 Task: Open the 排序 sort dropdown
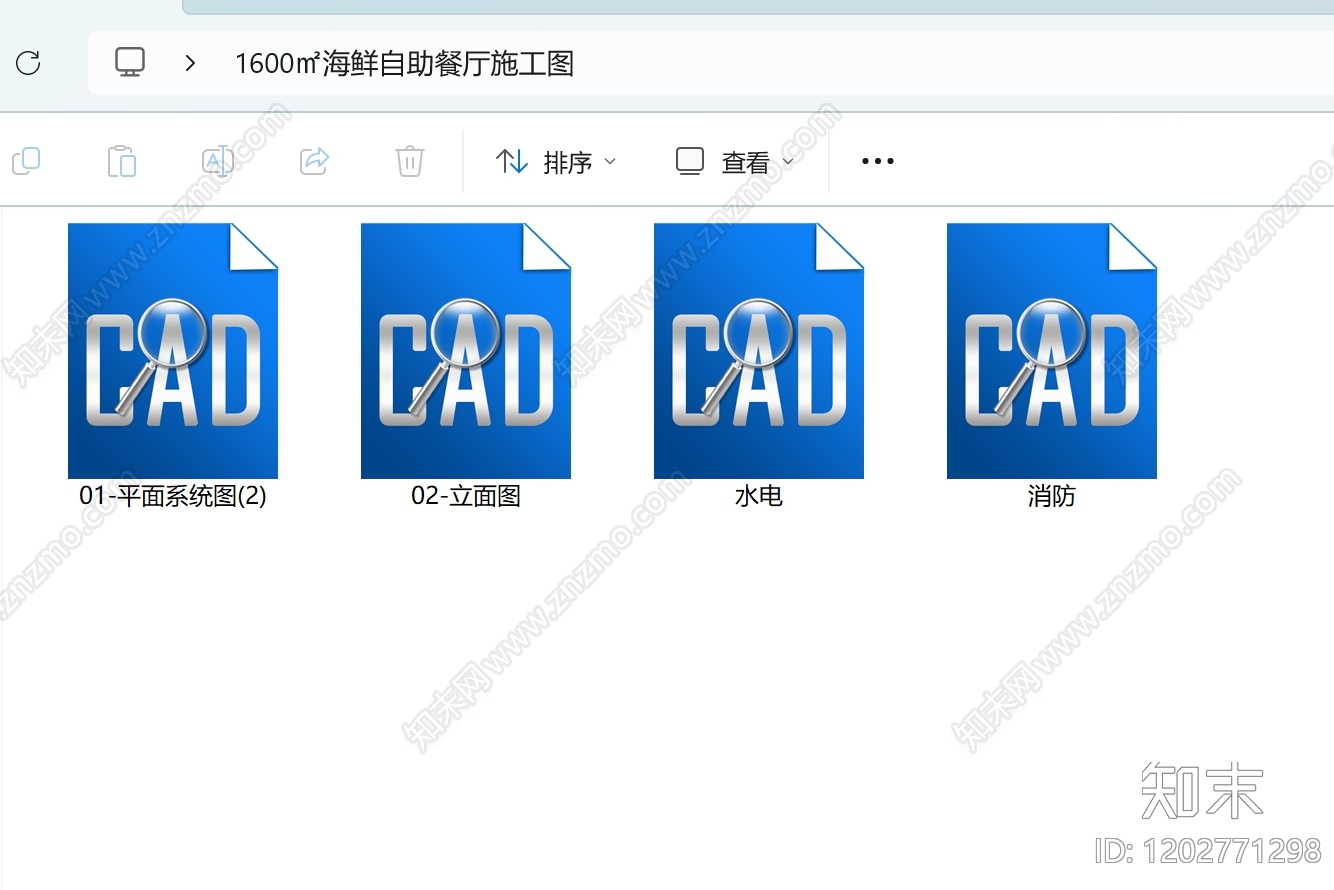tap(556, 161)
